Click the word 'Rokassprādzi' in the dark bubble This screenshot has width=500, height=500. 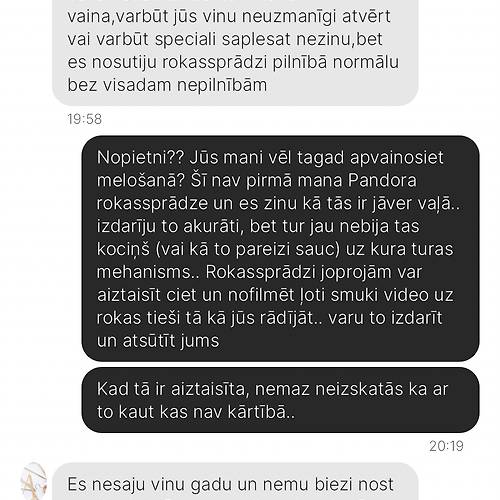260,273
